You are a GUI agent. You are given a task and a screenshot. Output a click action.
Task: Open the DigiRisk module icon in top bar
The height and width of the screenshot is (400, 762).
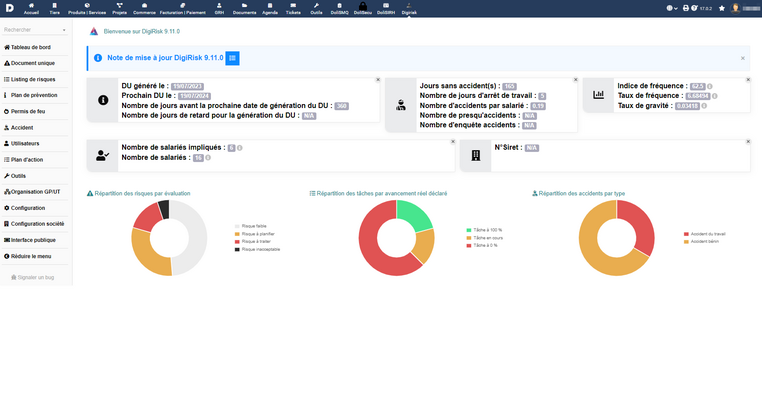[x=409, y=8]
